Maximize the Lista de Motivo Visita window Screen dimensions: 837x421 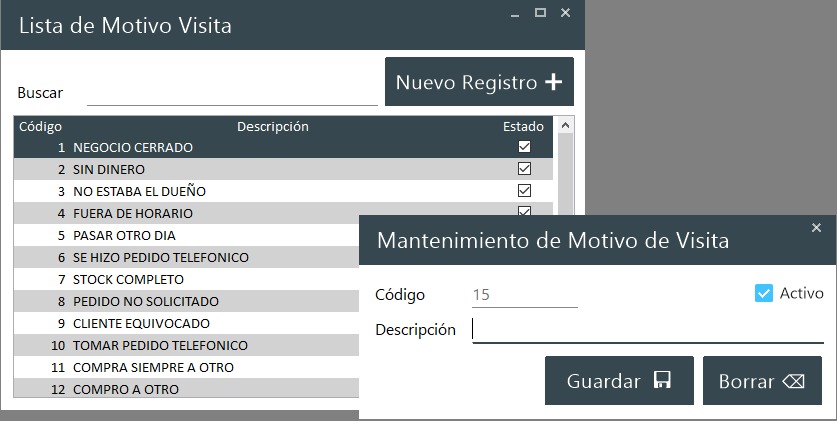pos(540,13)
